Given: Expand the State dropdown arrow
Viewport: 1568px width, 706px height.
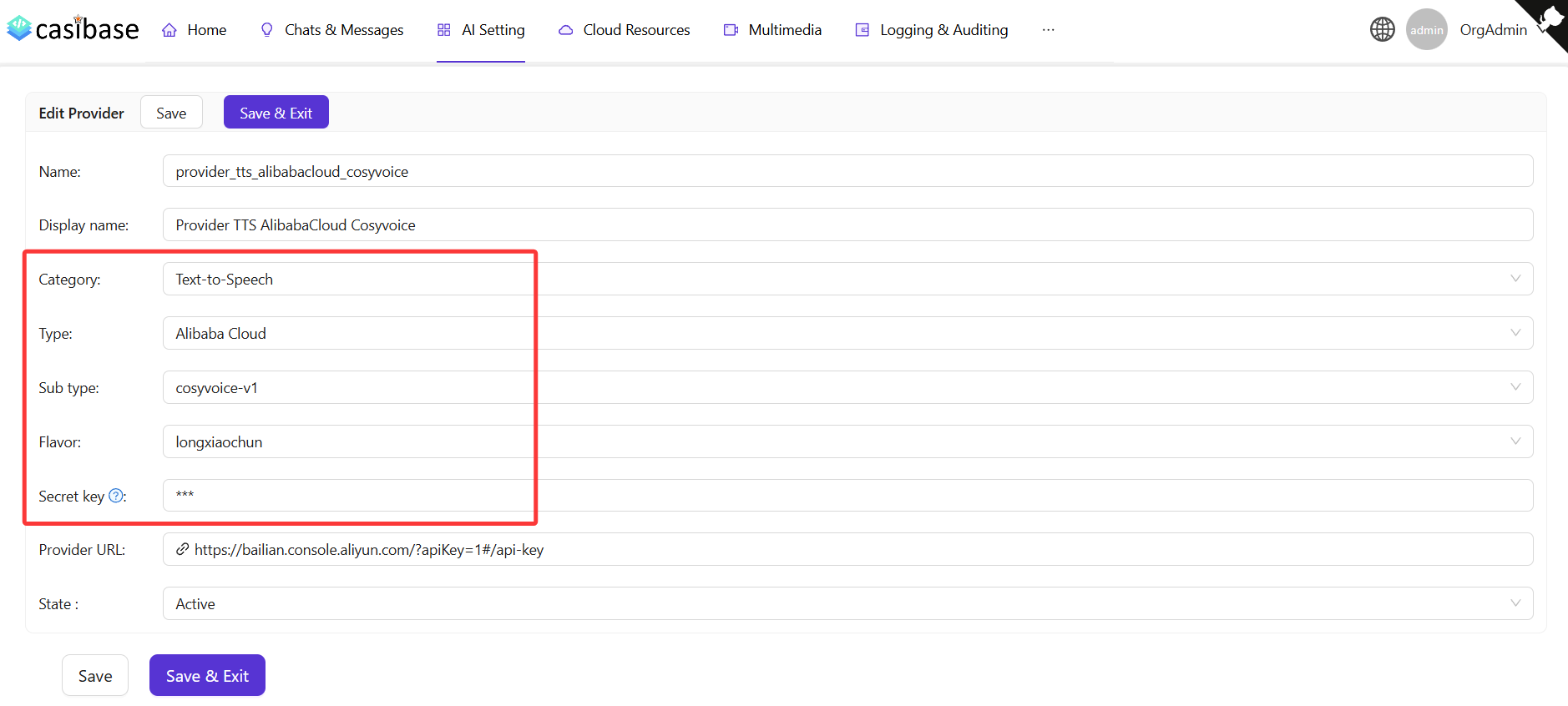Looking at the screenshot, I should 1515,603.
